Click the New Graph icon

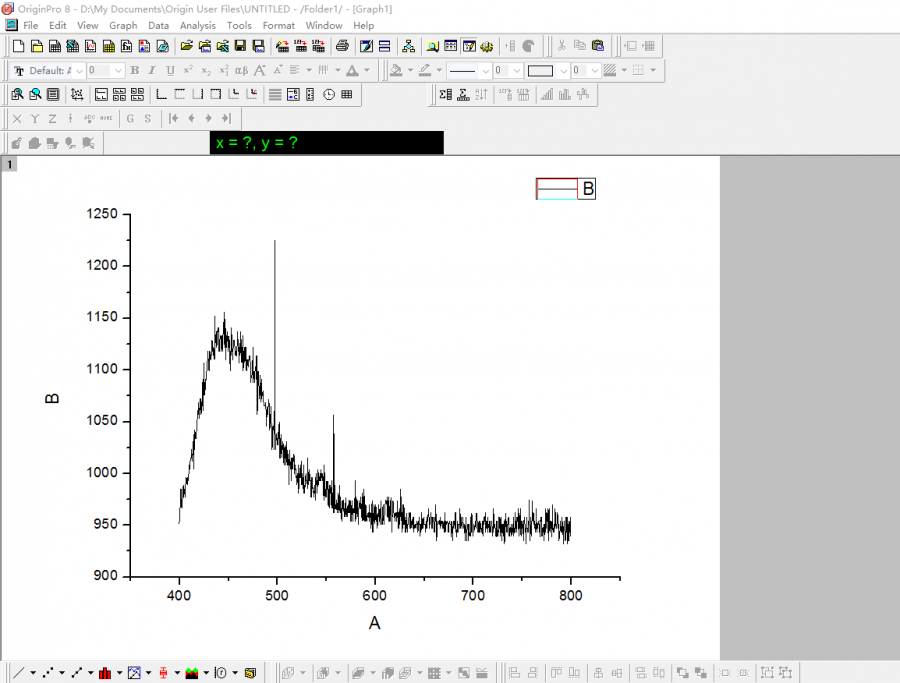tap(91, 46)
